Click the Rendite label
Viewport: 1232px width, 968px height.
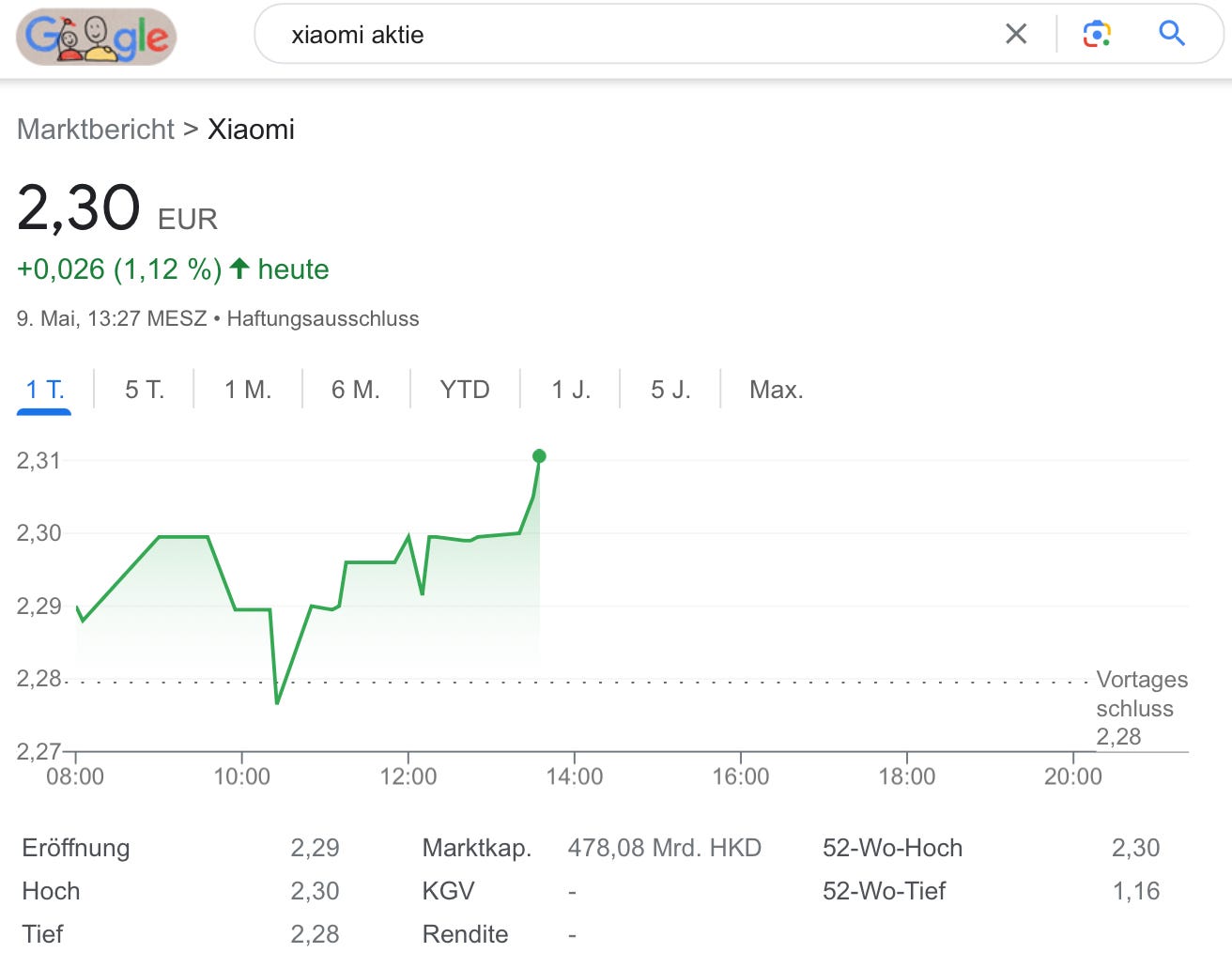coord(465,934)
